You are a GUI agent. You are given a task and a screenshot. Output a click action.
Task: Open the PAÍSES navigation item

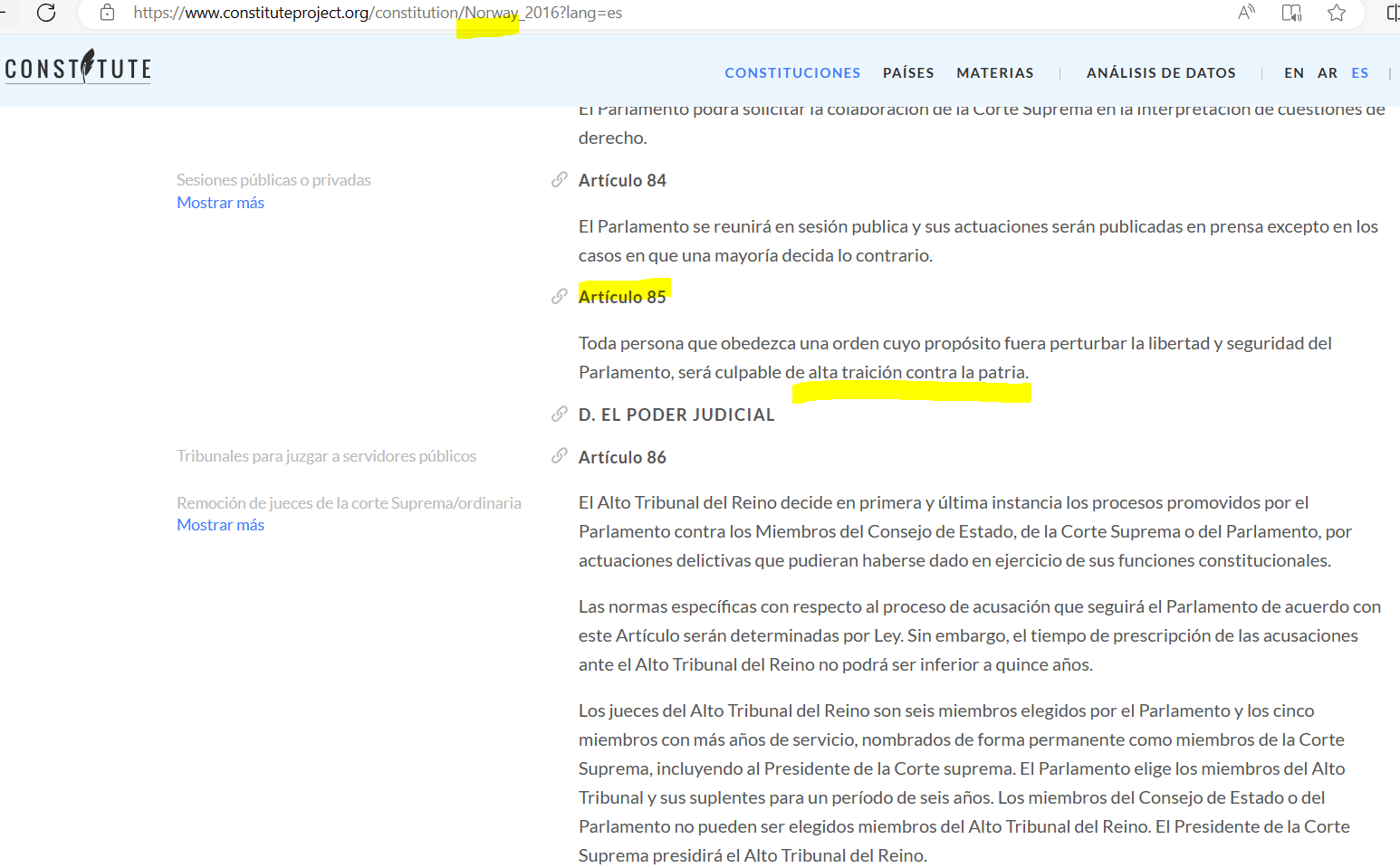[908, 72]
